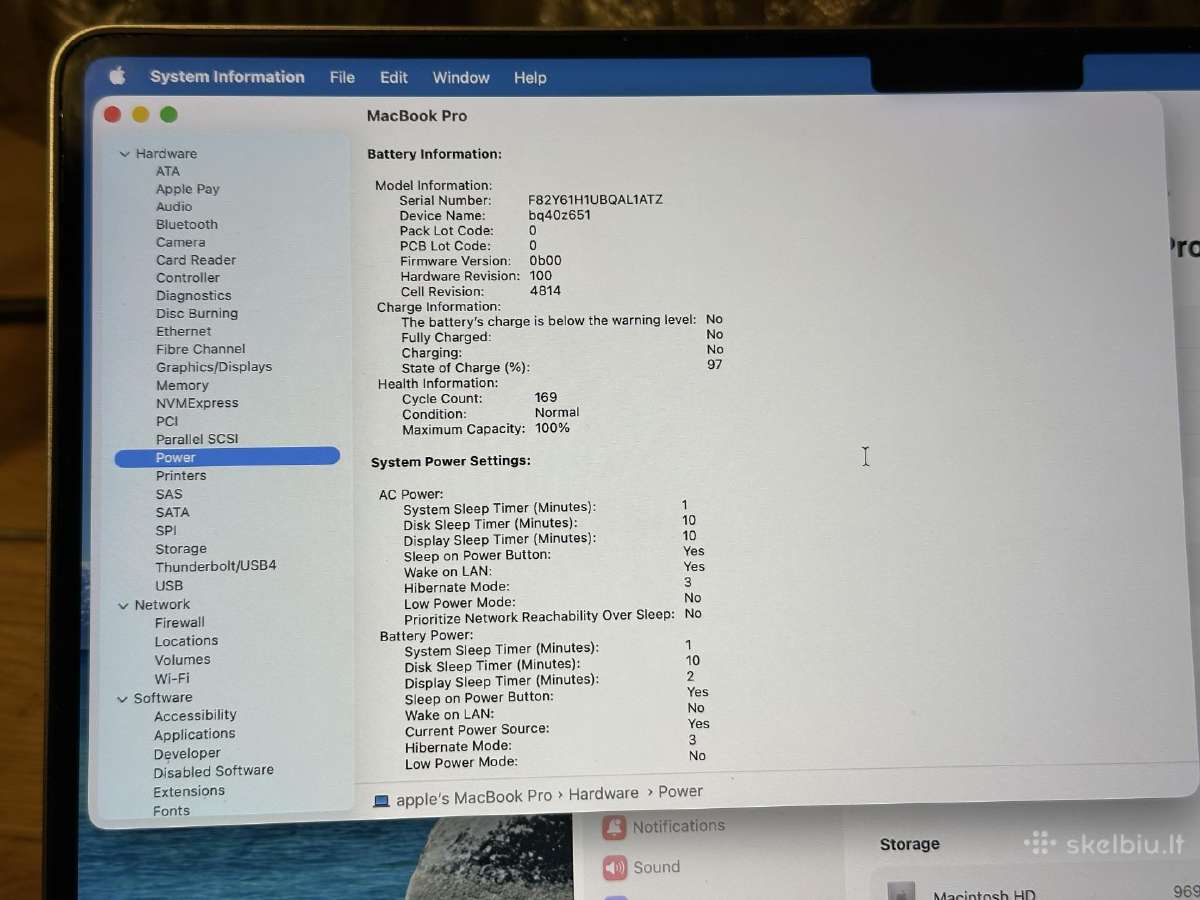The image size is (1200, 900).
Task: Collapse the Hardware section
Action: [x=125, y=154]
